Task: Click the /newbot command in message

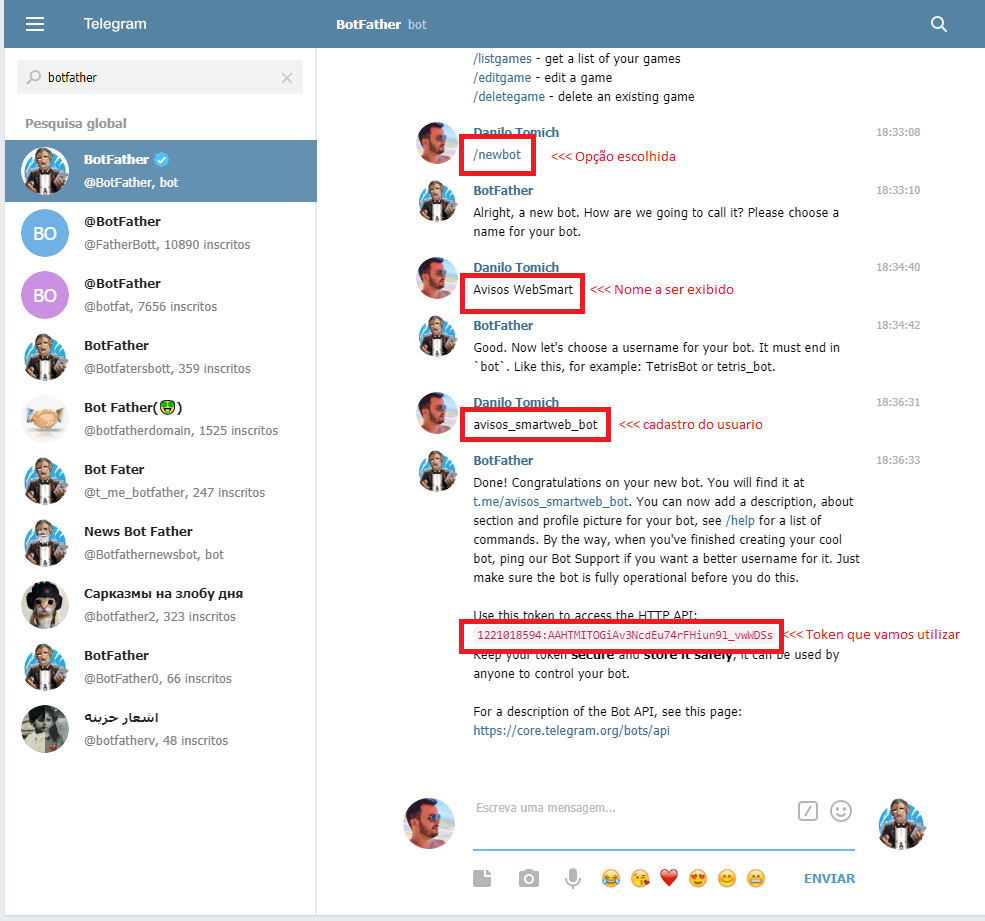Action: tap(497, 155)
